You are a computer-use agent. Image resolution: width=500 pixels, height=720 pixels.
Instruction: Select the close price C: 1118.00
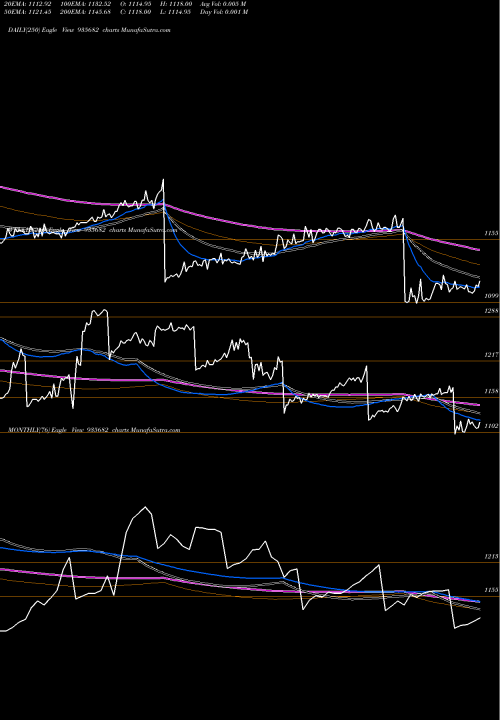[135, 12]
